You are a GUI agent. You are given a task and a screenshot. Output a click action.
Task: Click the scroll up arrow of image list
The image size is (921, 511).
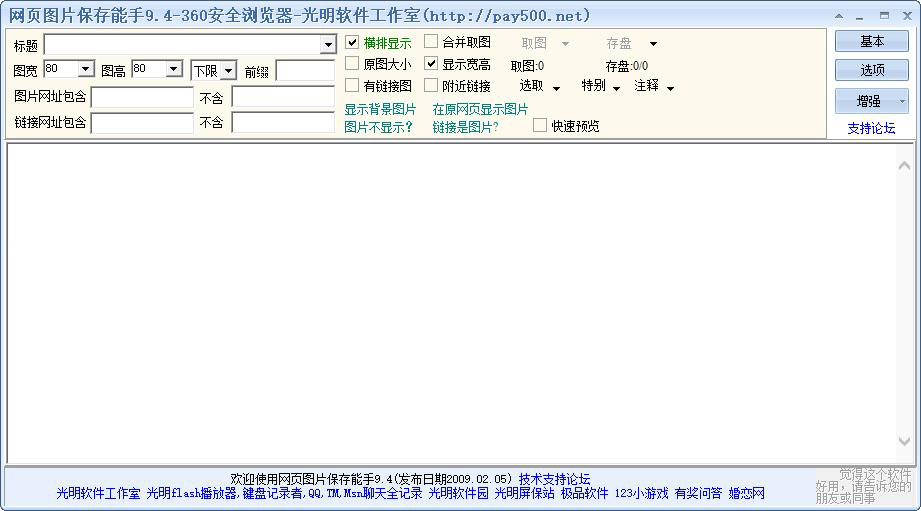(905, 166)
